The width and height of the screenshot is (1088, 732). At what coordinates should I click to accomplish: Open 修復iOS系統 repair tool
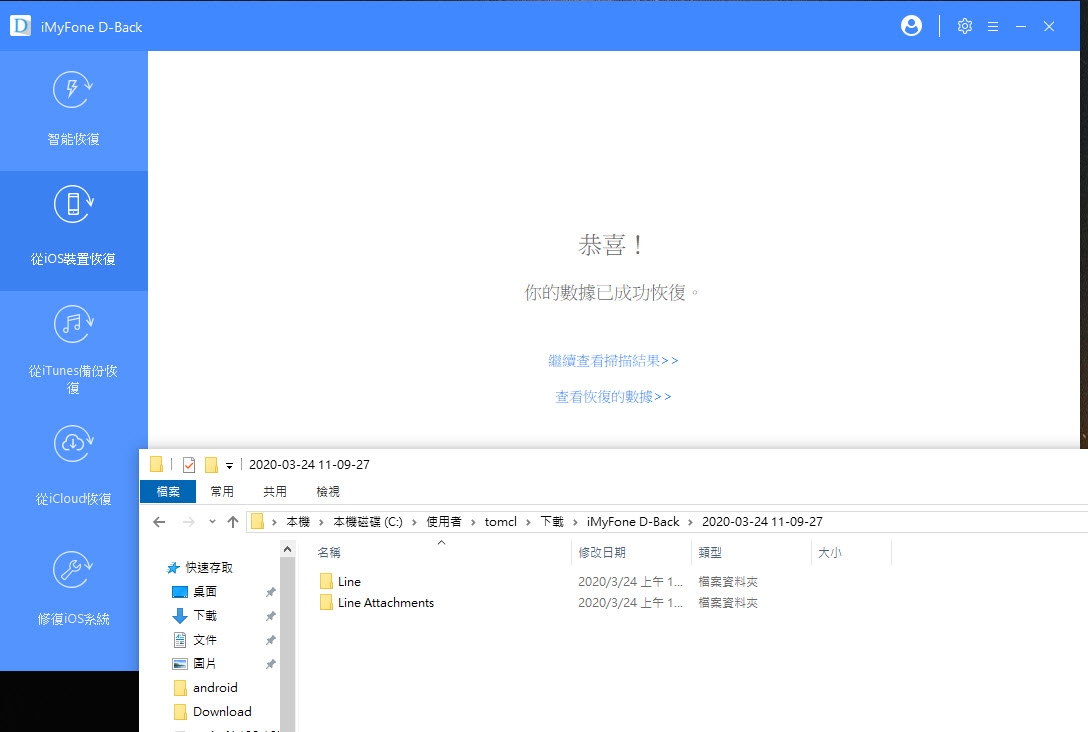(73, 590)
